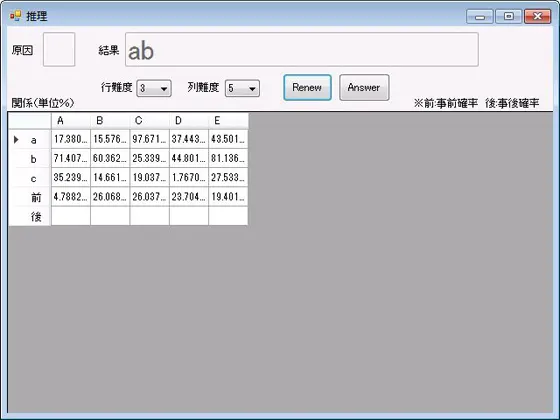Click cell 1.7670... in row c
This screenshot has width=560, height=420.
pos(189,178)
